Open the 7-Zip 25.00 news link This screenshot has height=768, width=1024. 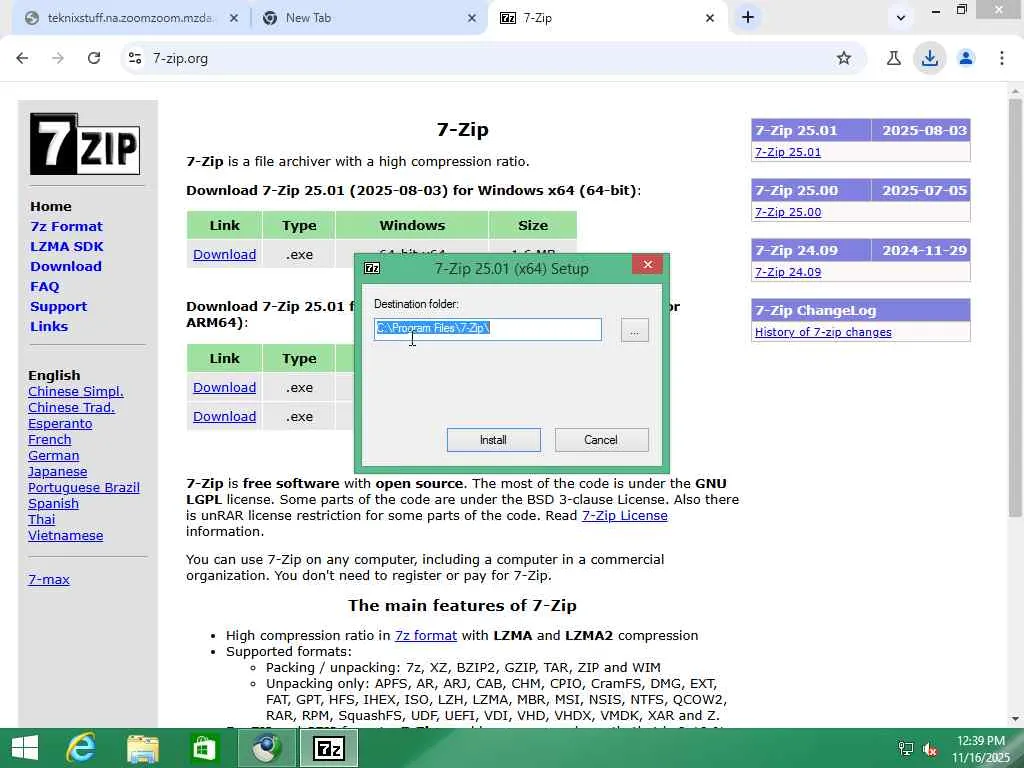coord(788,212)
